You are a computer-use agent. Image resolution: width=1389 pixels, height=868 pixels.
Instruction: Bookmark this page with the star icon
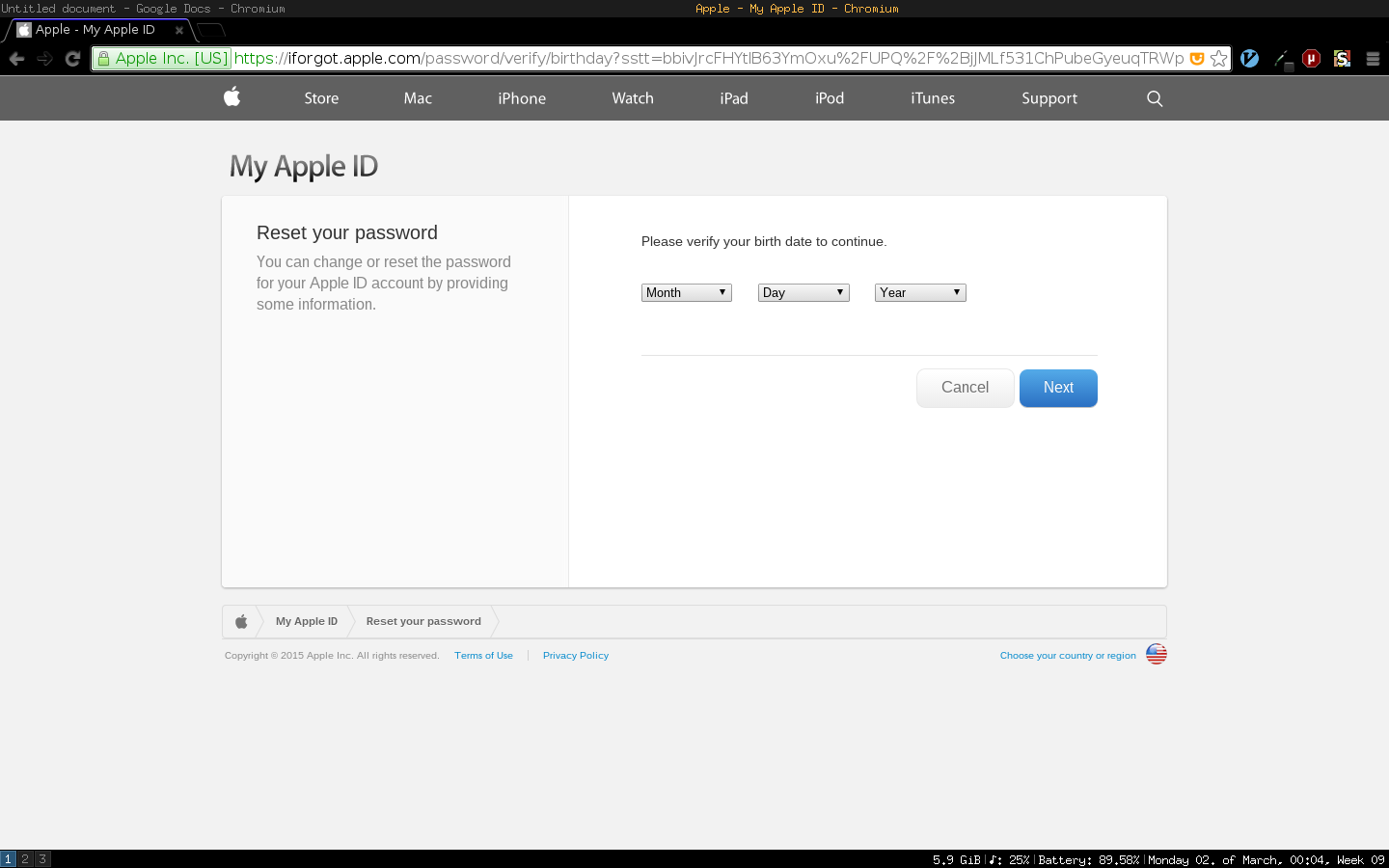(x=1219, y=59)
